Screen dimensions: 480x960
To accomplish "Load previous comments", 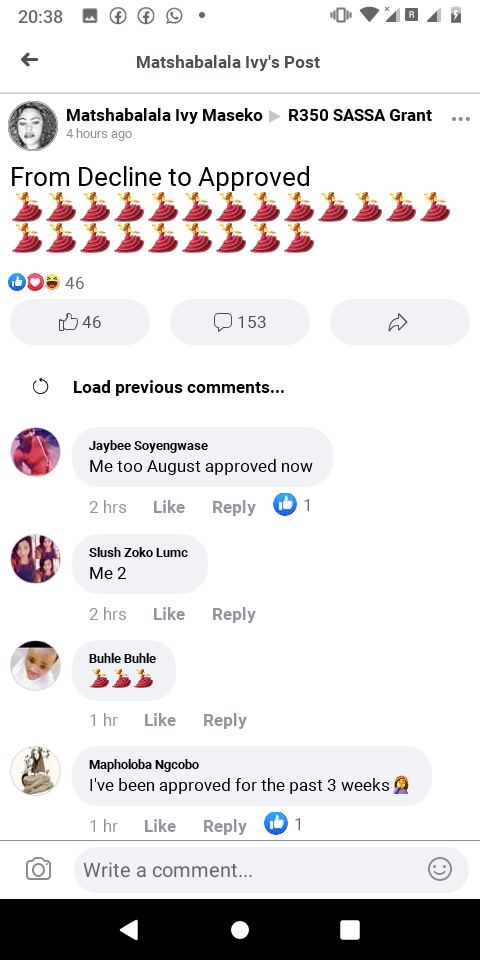I will tap(178, 387).
